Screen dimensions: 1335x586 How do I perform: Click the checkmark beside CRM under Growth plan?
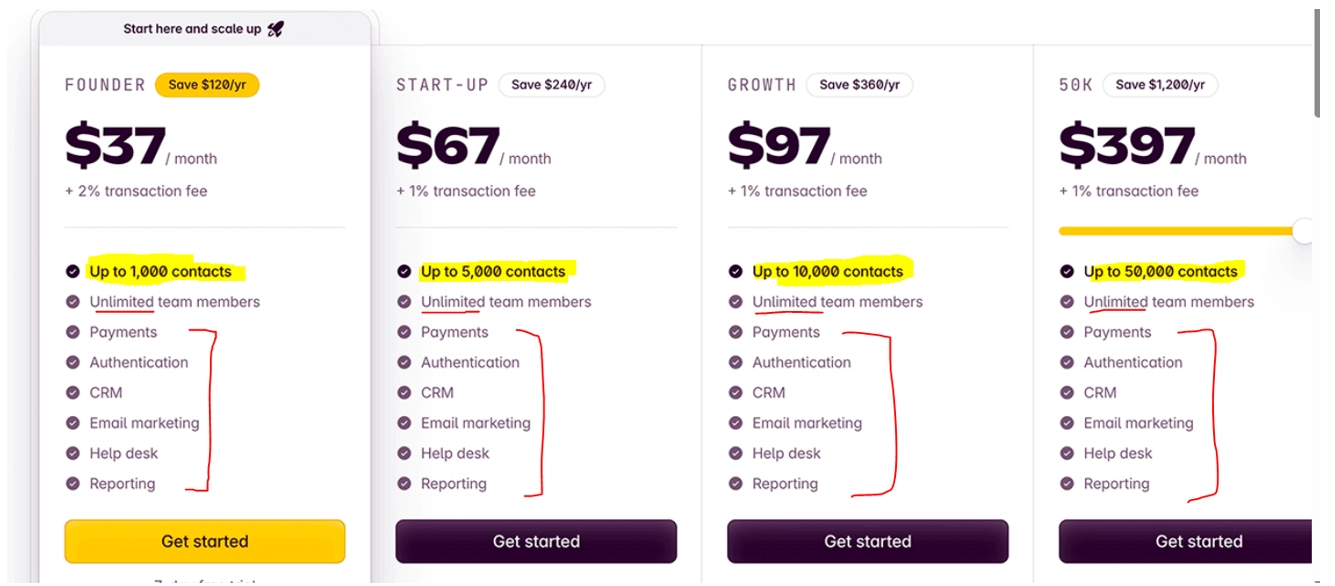(x=734, y=392)
